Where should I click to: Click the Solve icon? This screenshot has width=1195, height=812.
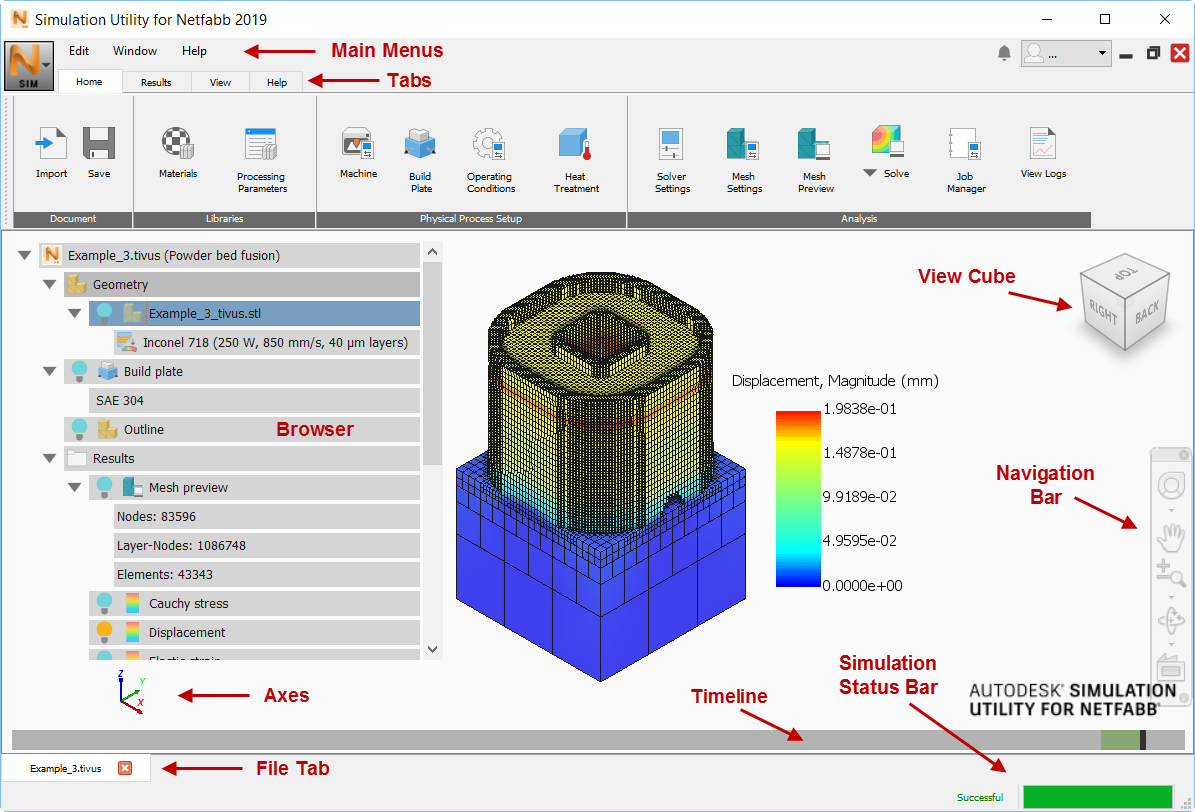888,142
